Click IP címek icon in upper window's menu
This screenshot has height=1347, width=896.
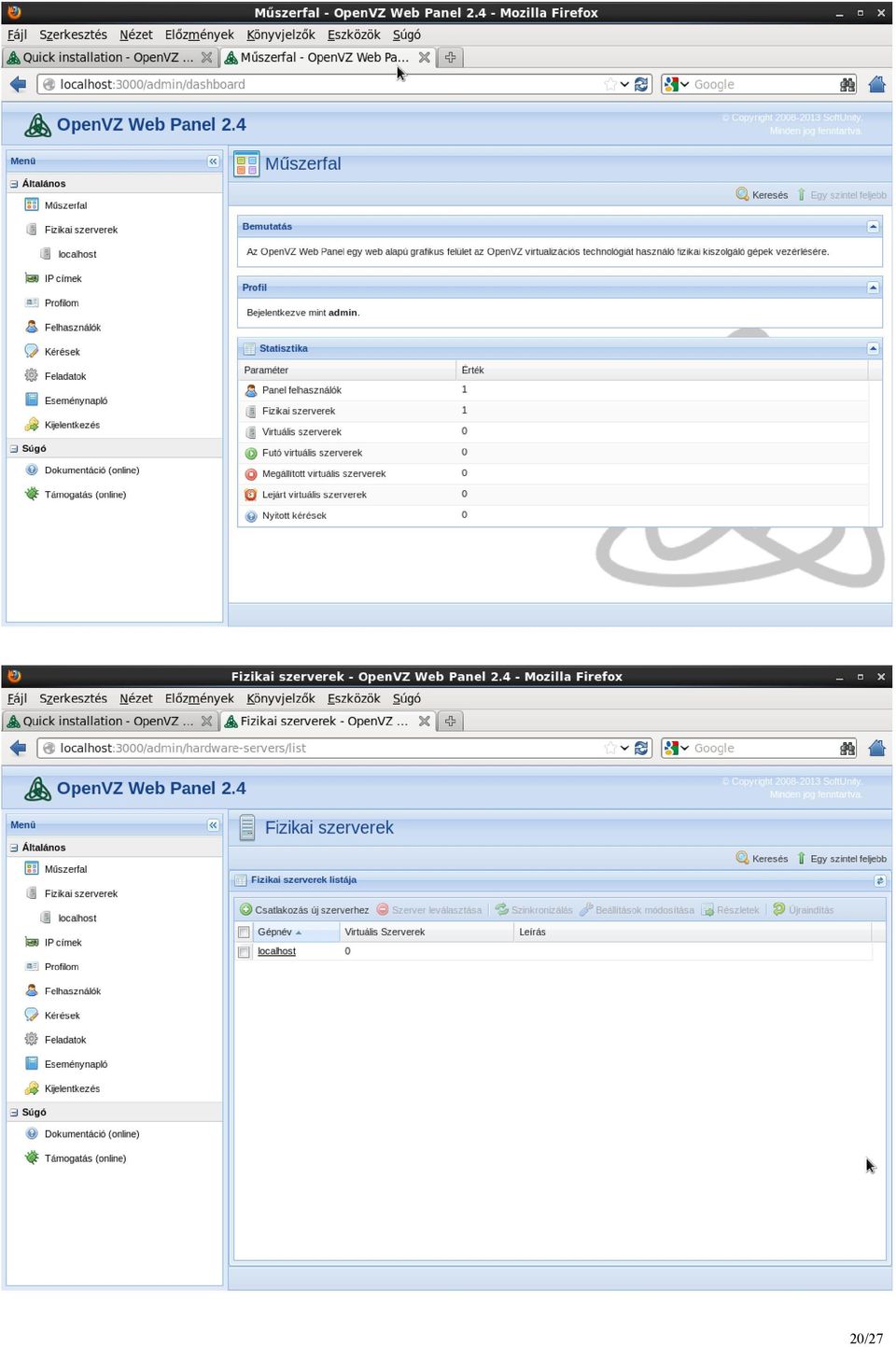(32, 278)
